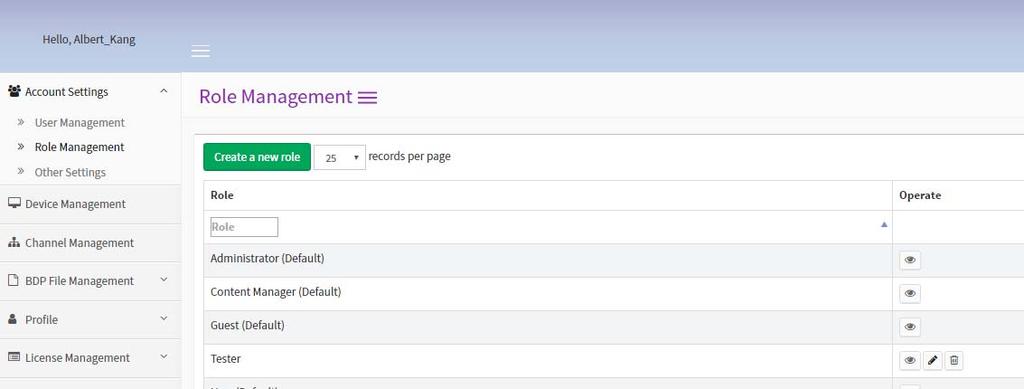
Task: View Guest (Default) role details
Action: point(910,327)
